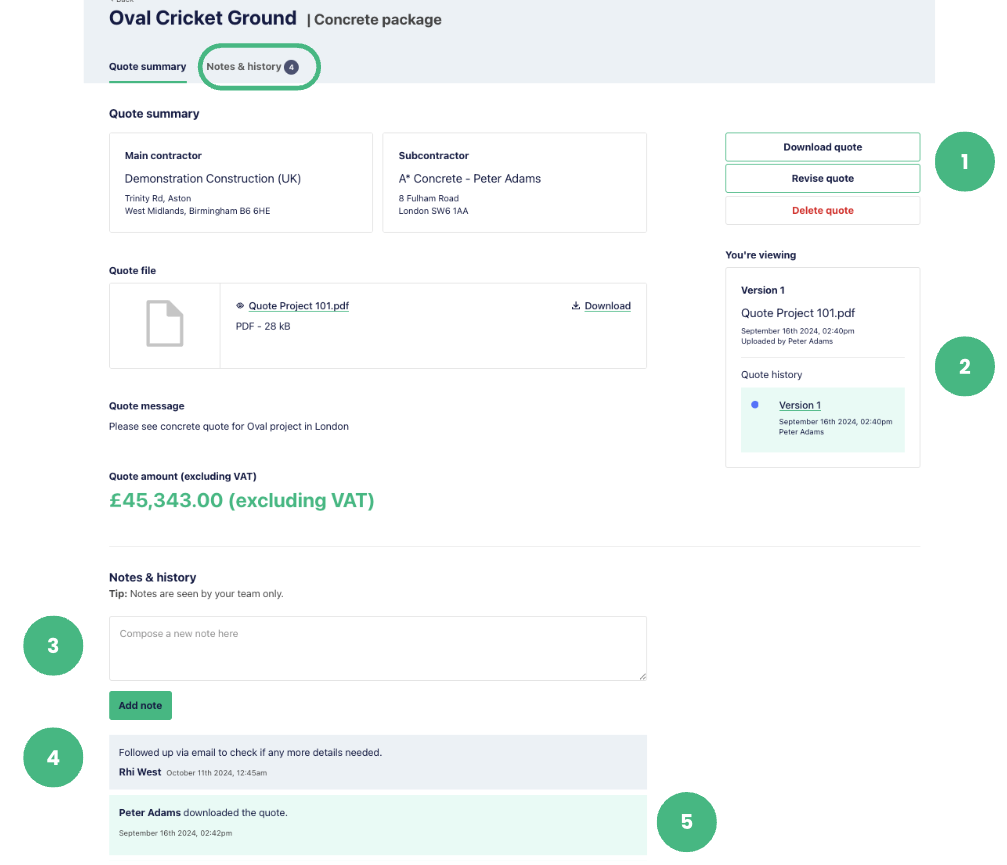
Task: Click the London SW6 1AA postcode line
Action: pos(433,211)
